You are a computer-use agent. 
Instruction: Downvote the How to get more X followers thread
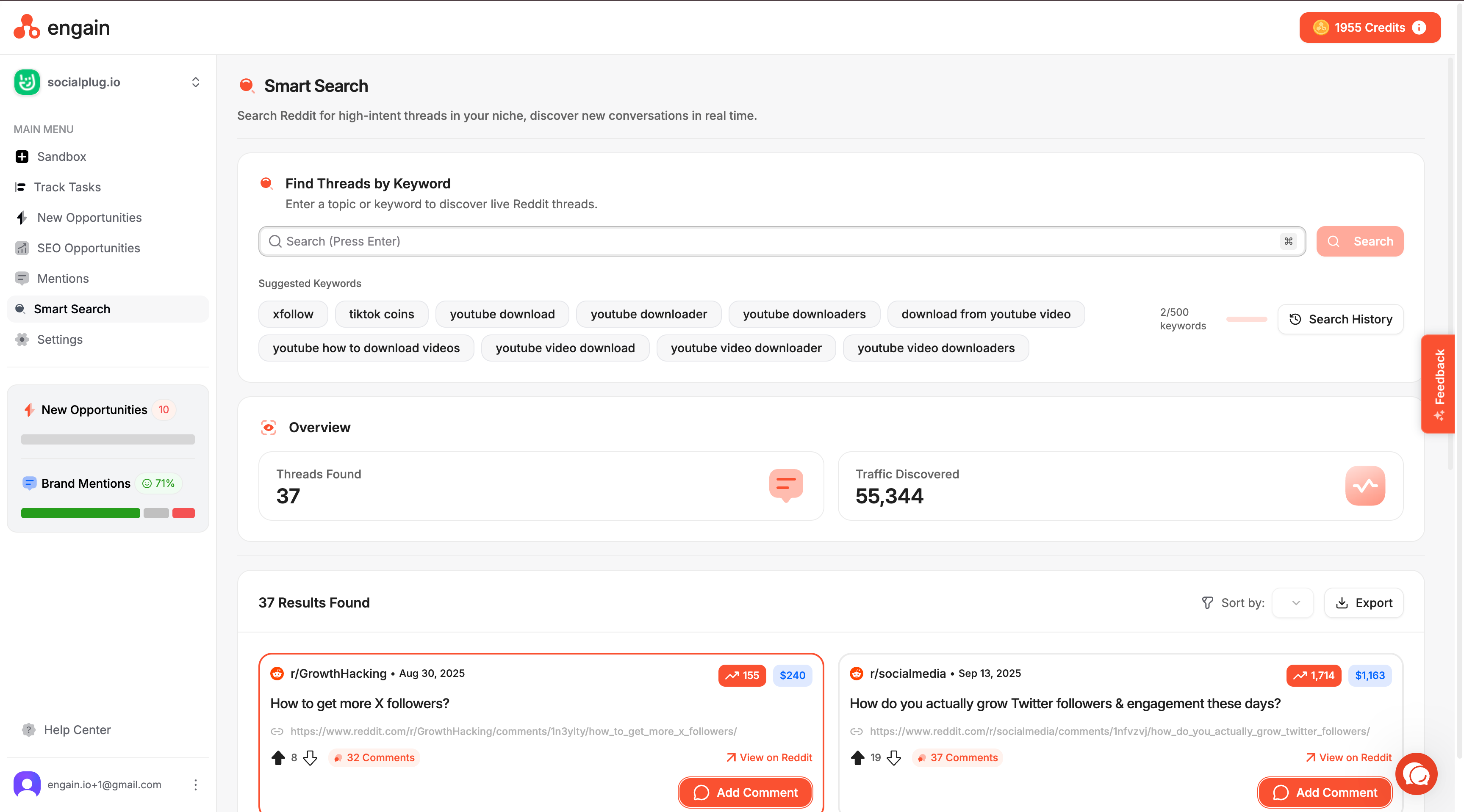click(x=310, y=757)
